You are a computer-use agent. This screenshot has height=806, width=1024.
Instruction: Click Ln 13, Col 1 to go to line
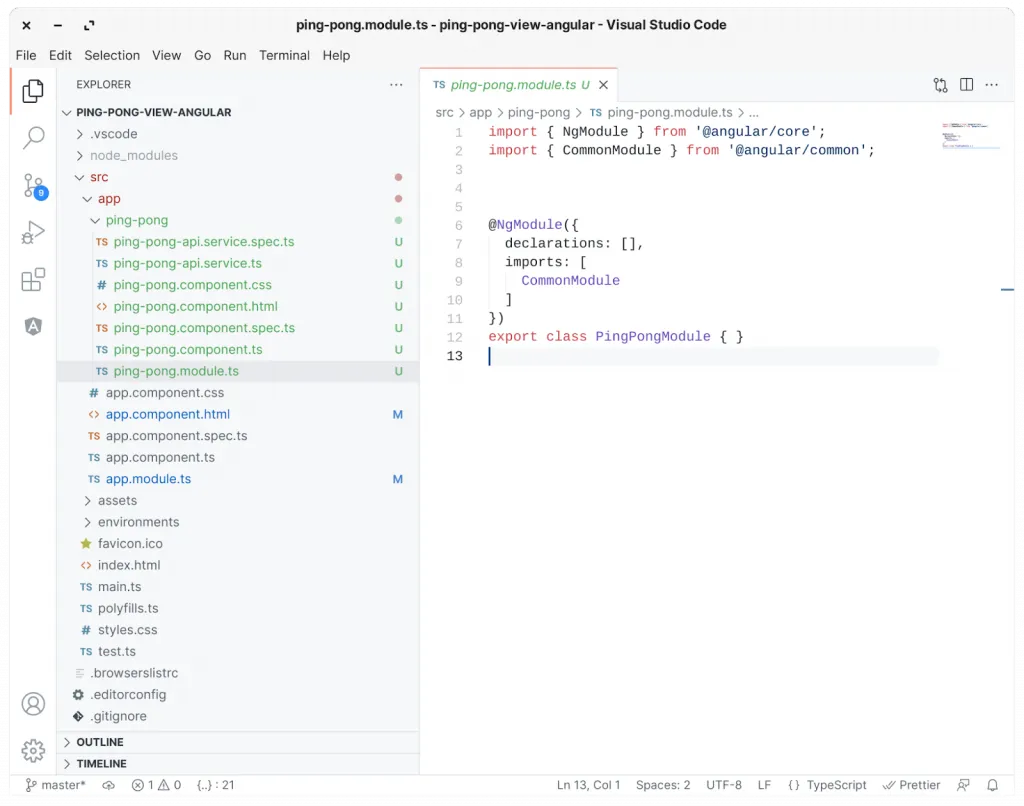click(x=588, y=785)
